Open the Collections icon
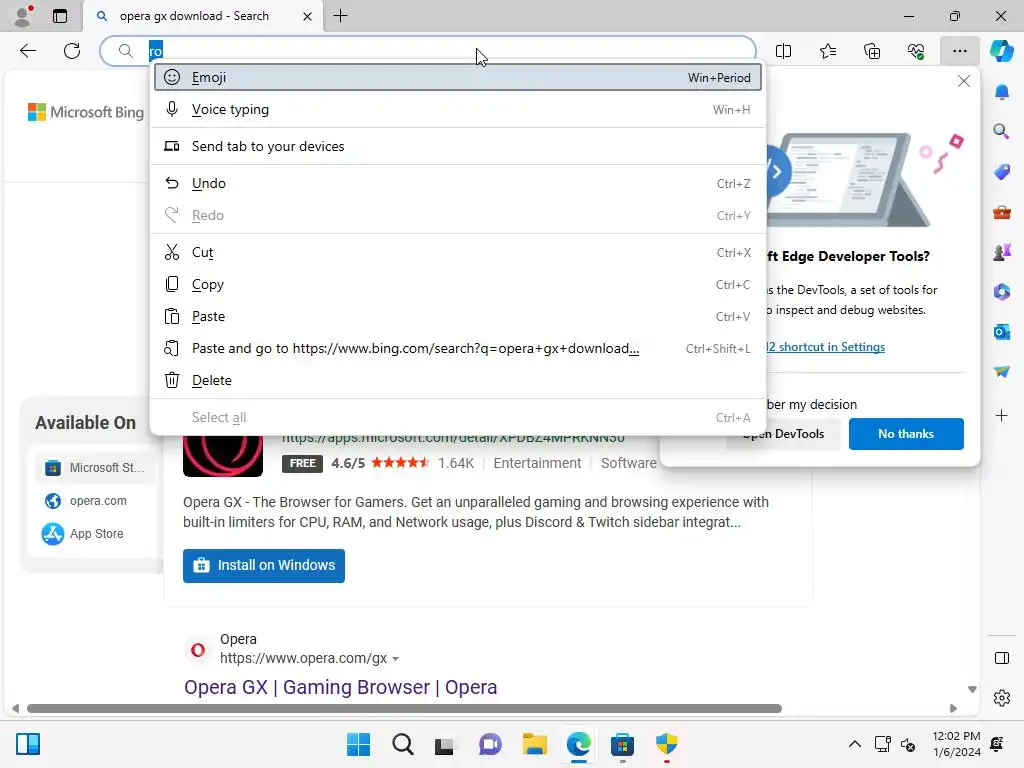Viewport: 1024px width, 768px height. (872, 51)
